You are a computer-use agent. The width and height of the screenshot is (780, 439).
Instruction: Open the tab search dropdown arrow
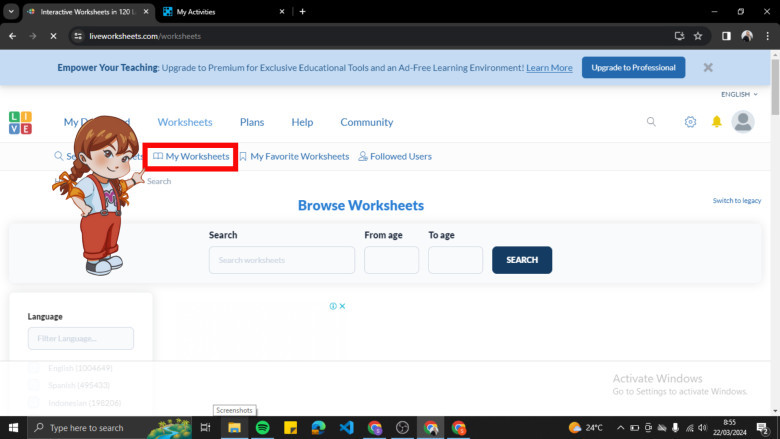pos(11,11)
